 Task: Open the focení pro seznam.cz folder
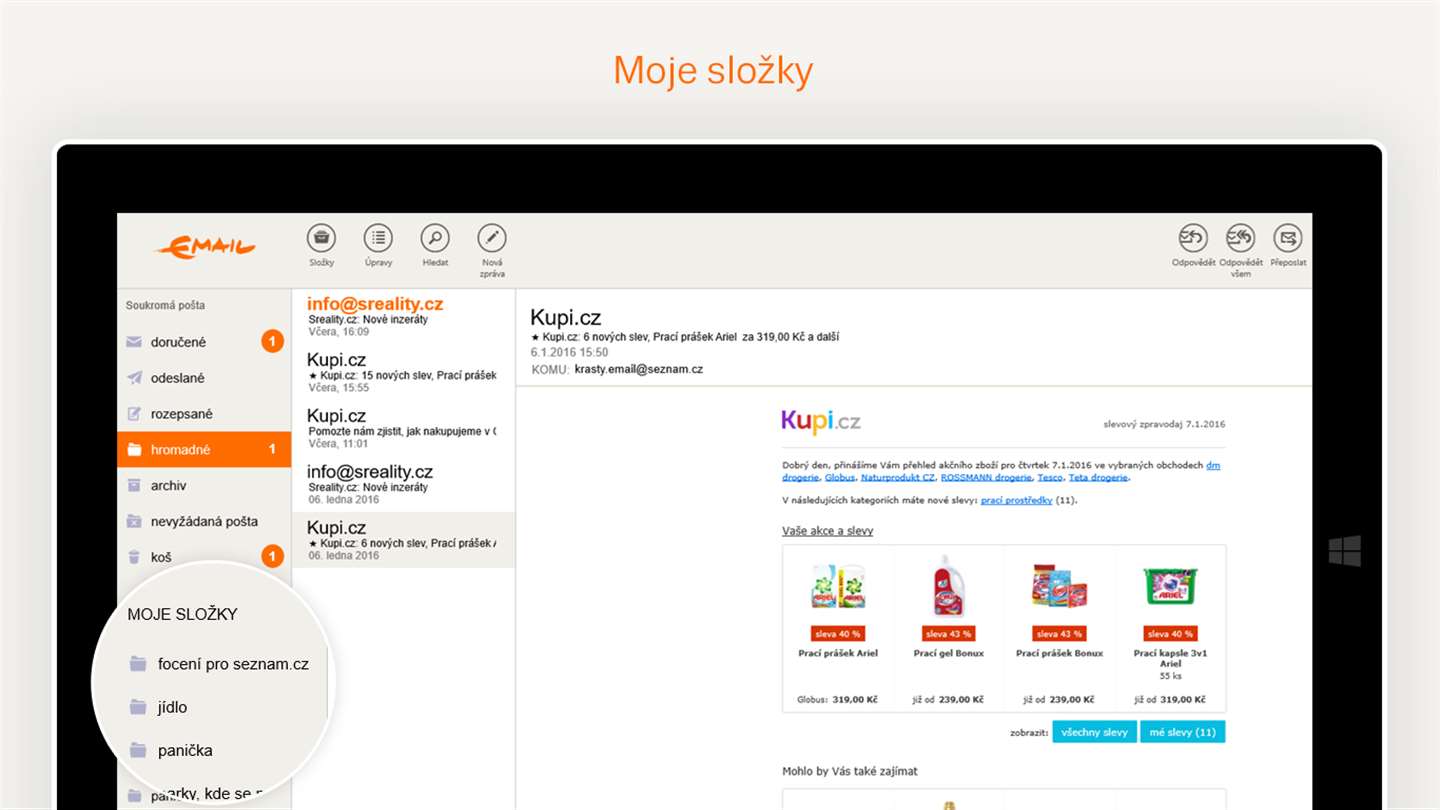pyautogui.click(x=219, y=664)
